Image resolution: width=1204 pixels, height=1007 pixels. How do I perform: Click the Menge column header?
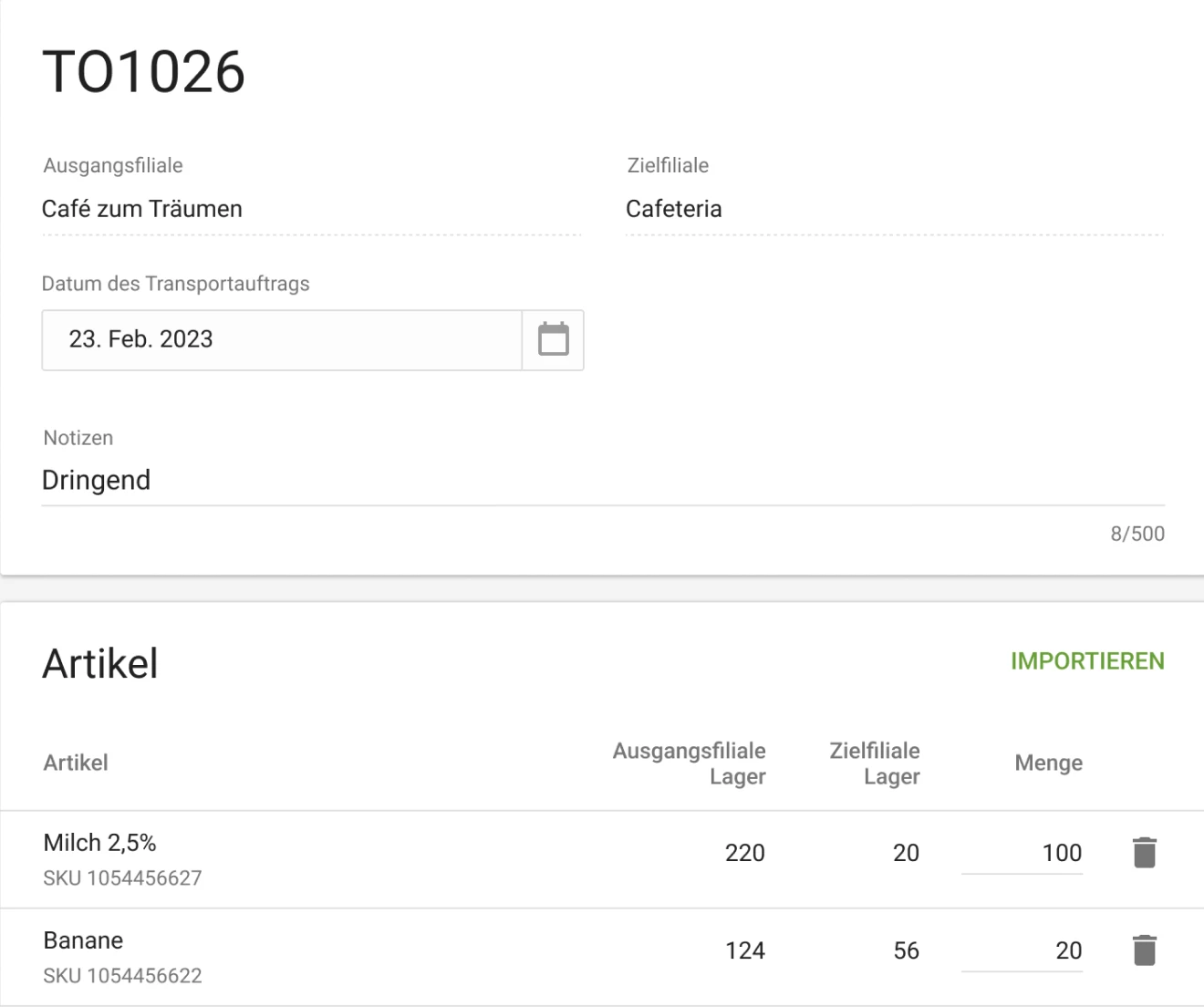[x=1048, y=763]
